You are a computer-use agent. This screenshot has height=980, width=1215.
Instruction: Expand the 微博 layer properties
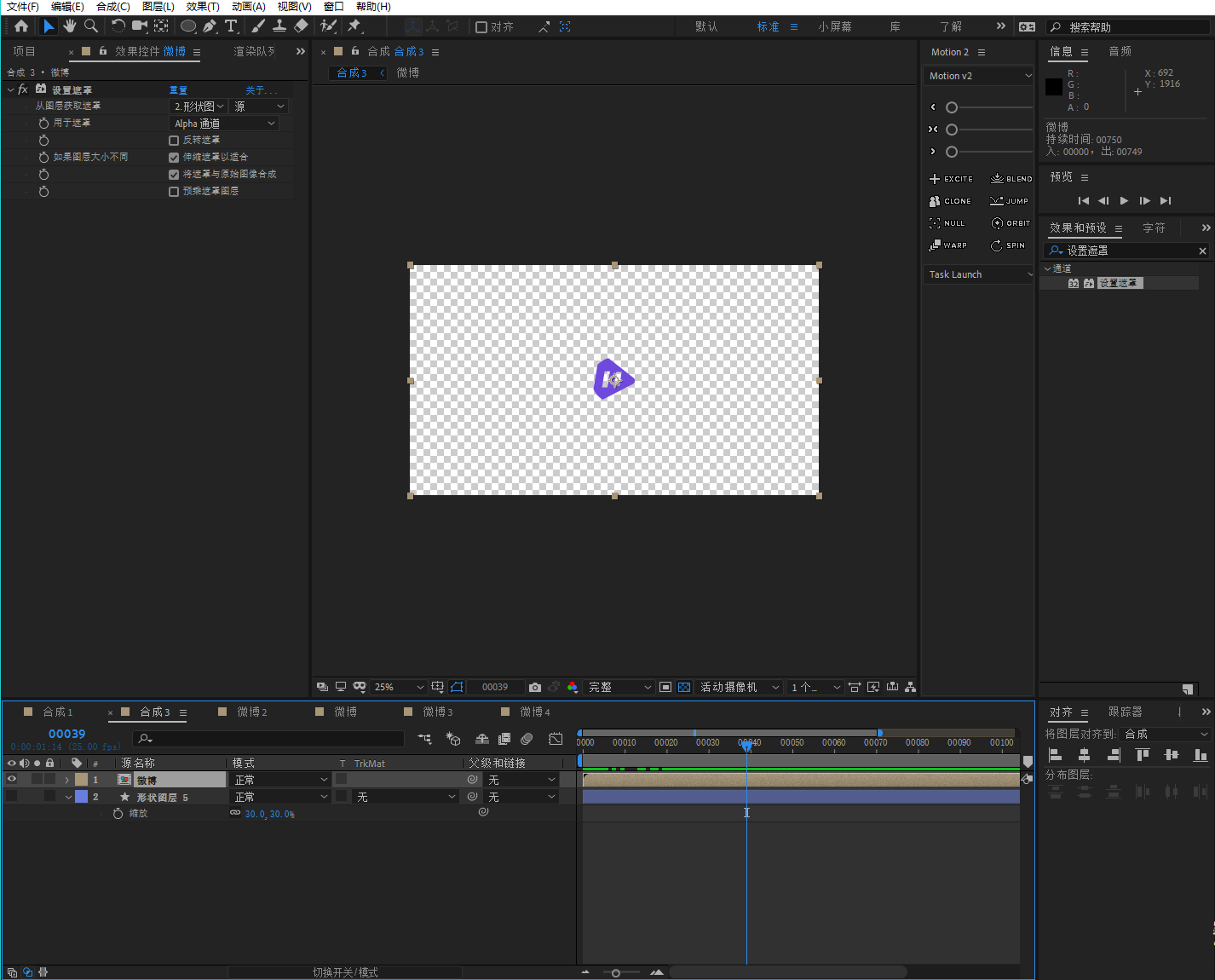pos(67,780)
